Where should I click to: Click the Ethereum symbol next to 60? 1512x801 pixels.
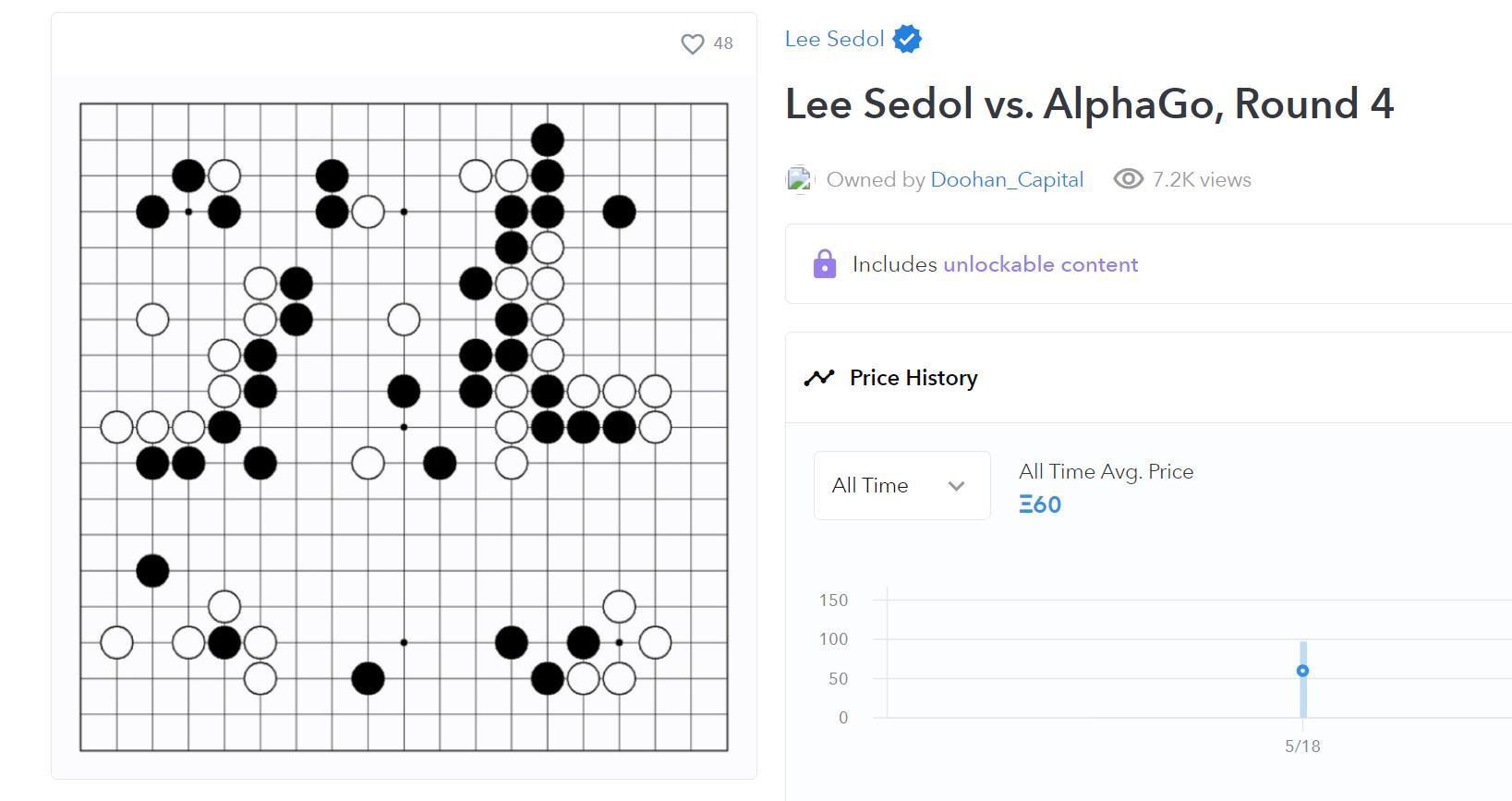pos(1025,504)
